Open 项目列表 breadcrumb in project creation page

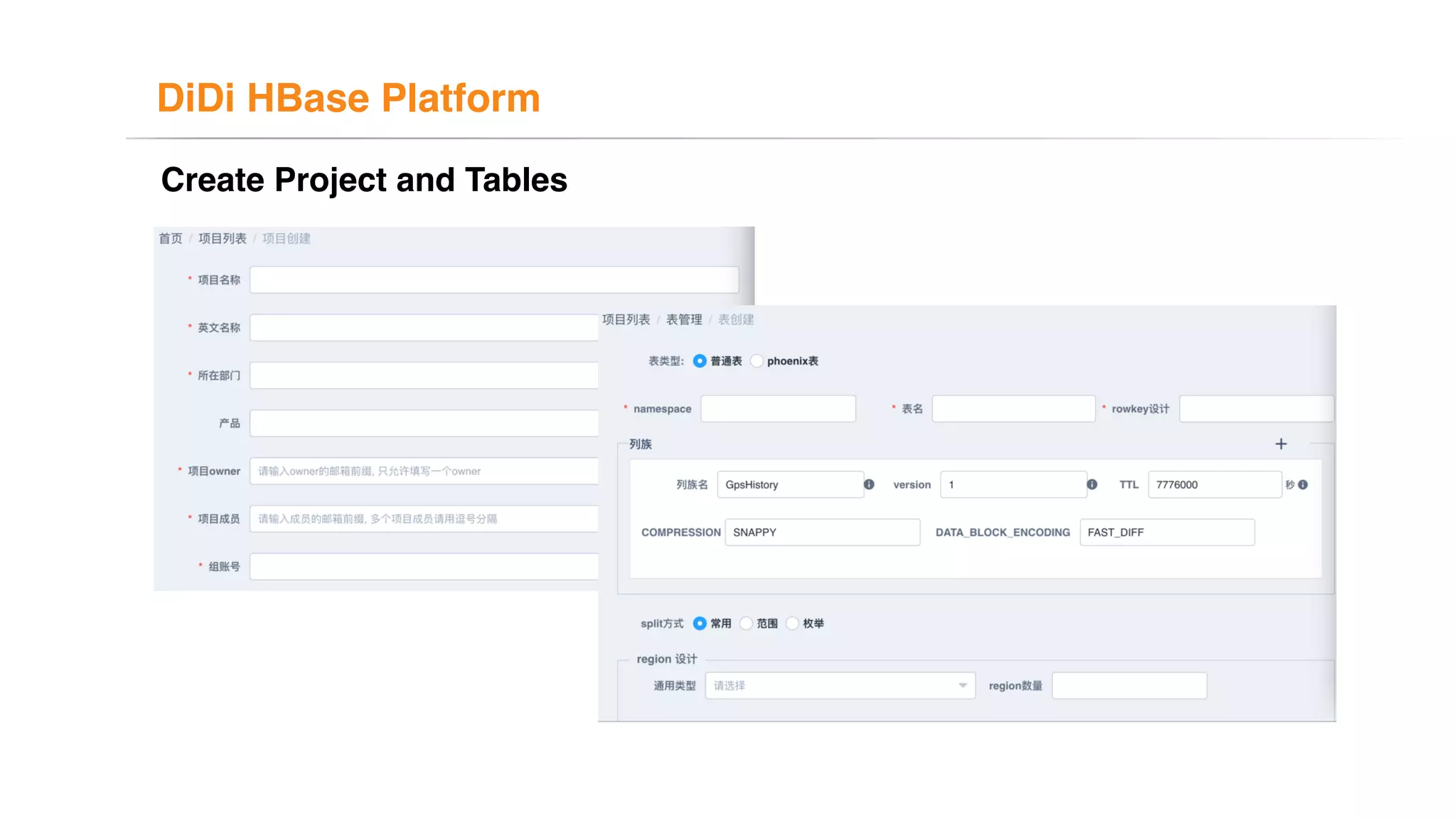point(223,239)
